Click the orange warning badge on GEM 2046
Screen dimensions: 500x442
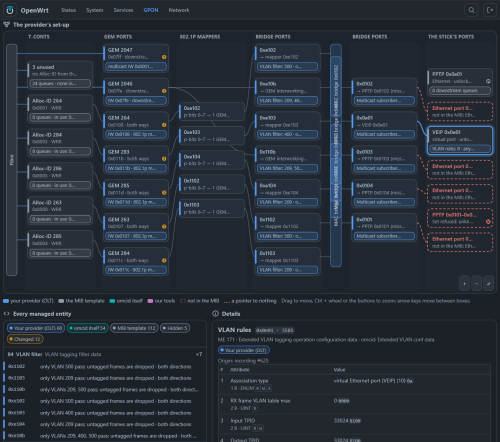tap(164, 91)
